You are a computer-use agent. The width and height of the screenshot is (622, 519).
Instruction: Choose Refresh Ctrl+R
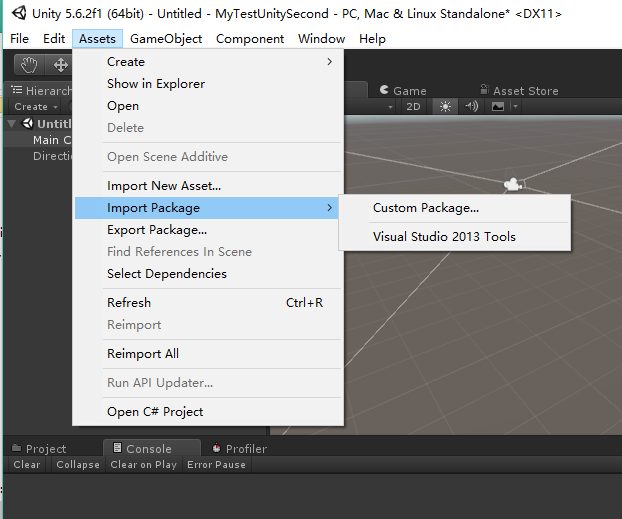click(x=208, y=303)
